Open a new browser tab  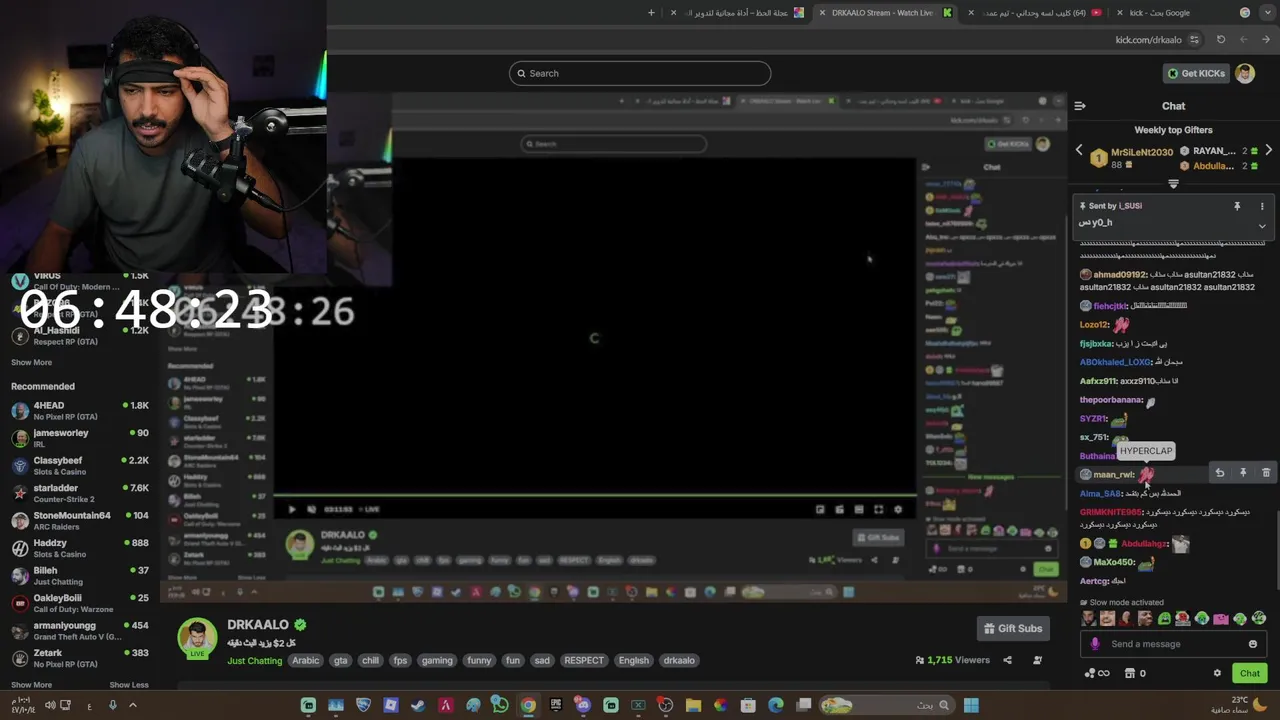651,13
